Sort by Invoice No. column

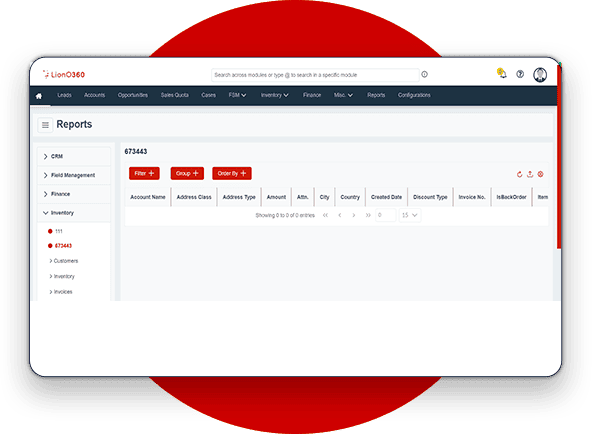click(x=472, y=197)
